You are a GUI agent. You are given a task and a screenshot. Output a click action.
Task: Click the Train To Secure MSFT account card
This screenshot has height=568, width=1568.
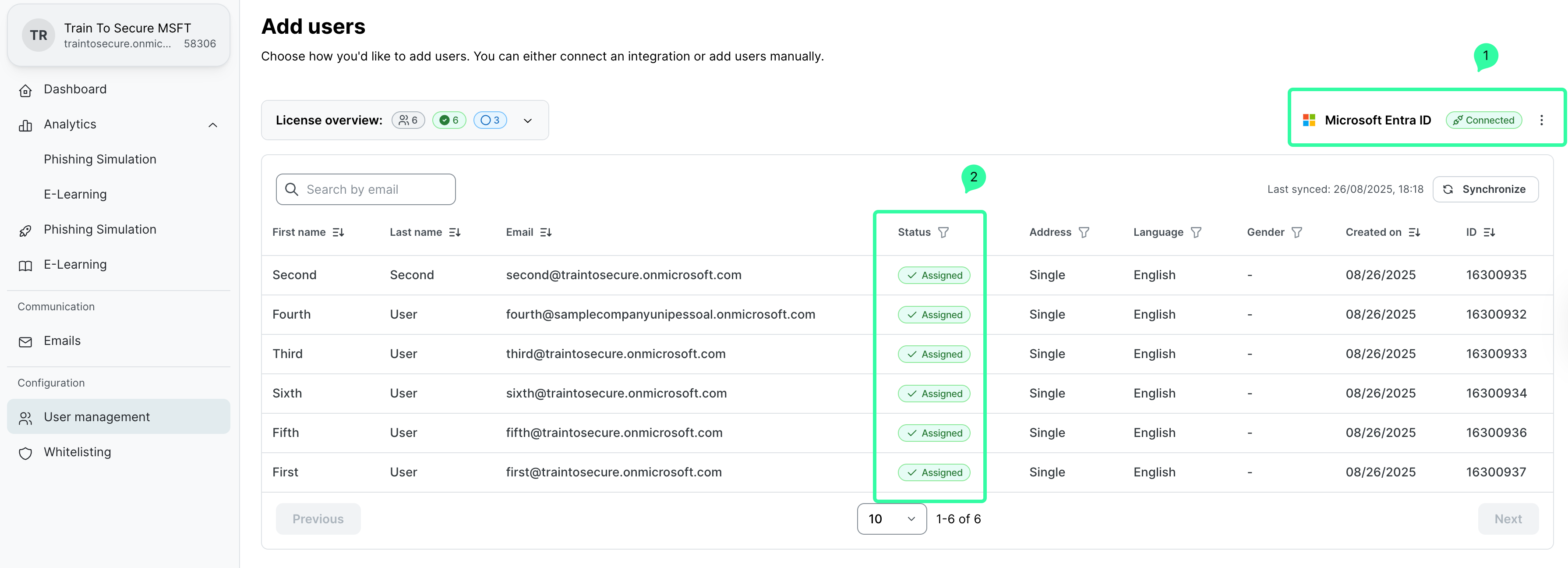pyautogui.click(x=119, y=35)
